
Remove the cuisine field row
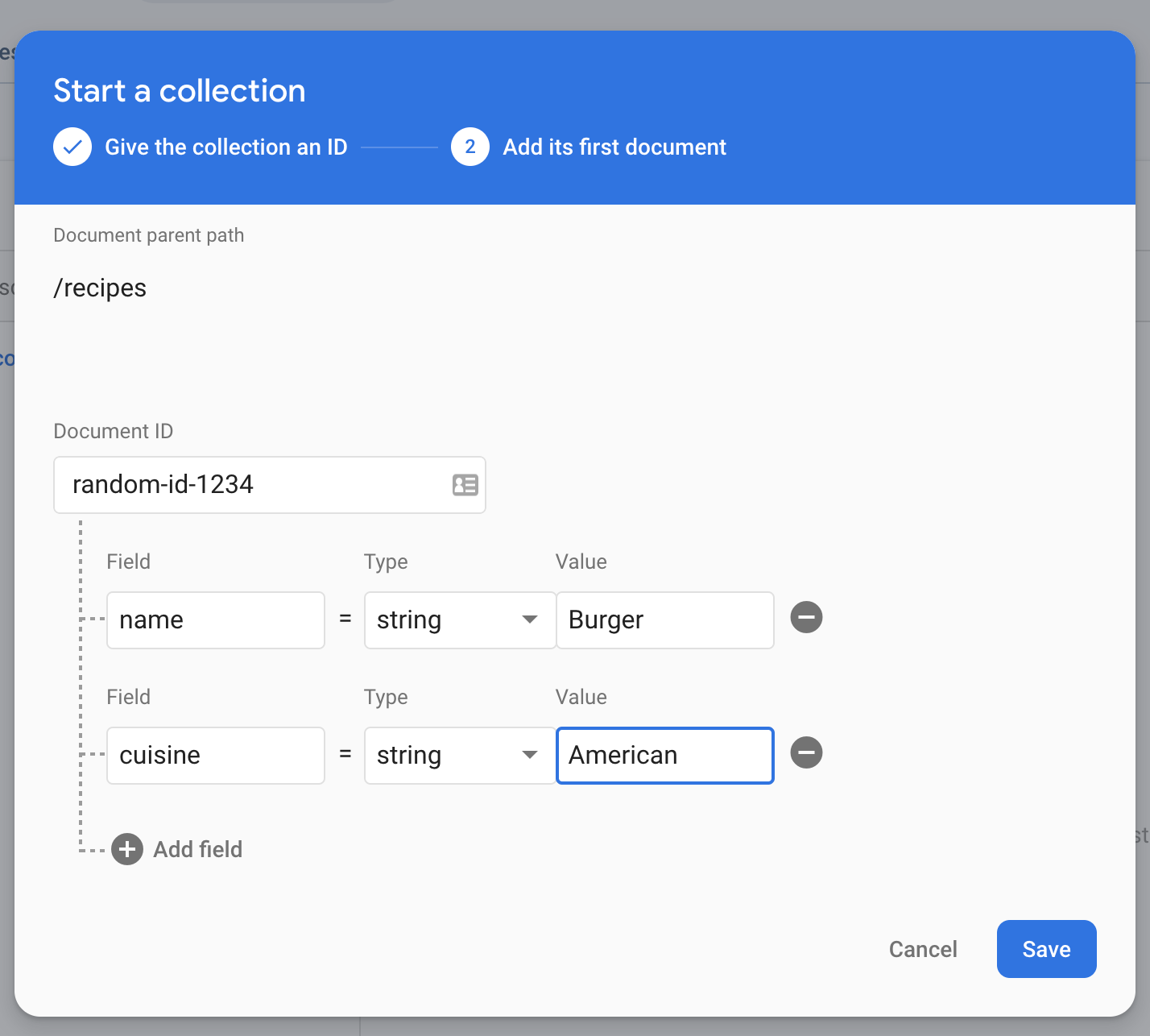(806, 753)
